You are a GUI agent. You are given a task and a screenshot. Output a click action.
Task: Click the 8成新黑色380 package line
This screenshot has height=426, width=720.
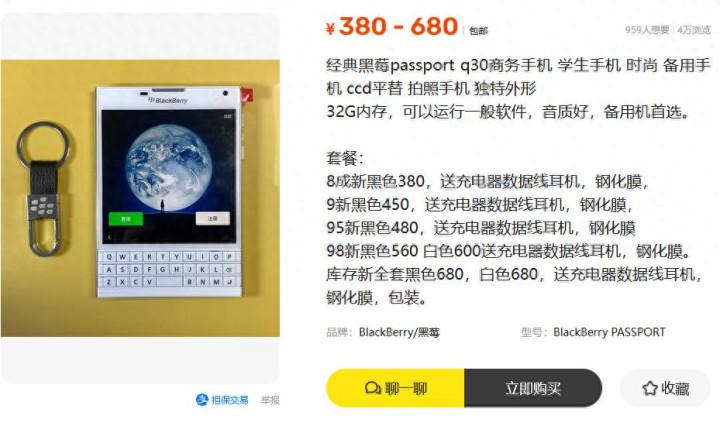487,181
